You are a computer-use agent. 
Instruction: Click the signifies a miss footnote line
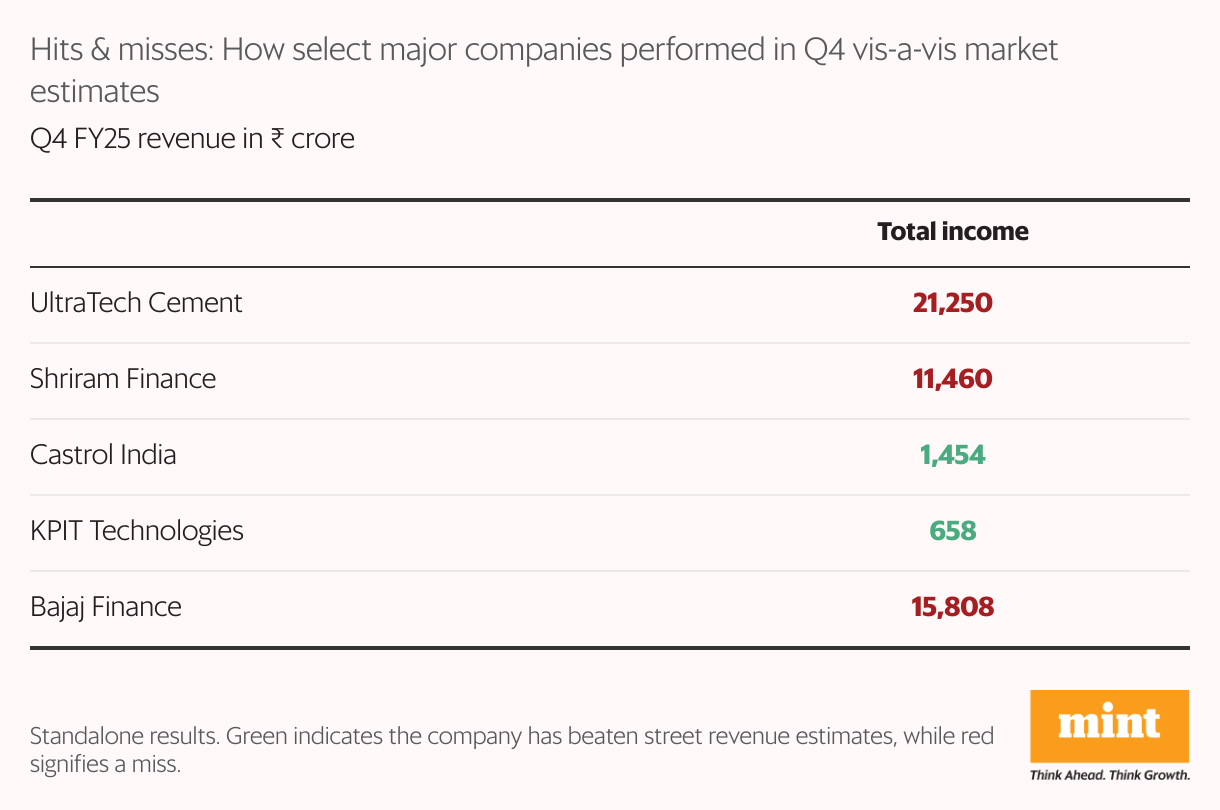click(105, 766)
